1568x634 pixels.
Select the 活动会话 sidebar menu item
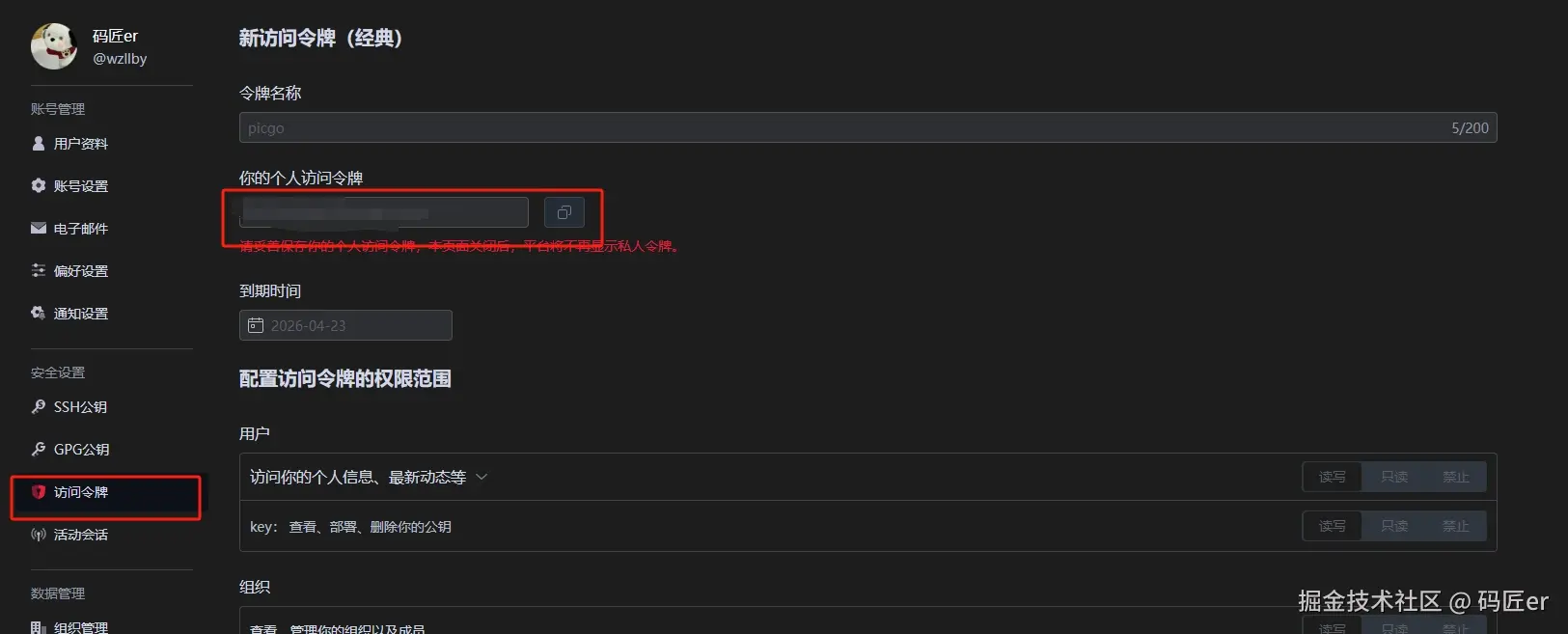(81, 535)
